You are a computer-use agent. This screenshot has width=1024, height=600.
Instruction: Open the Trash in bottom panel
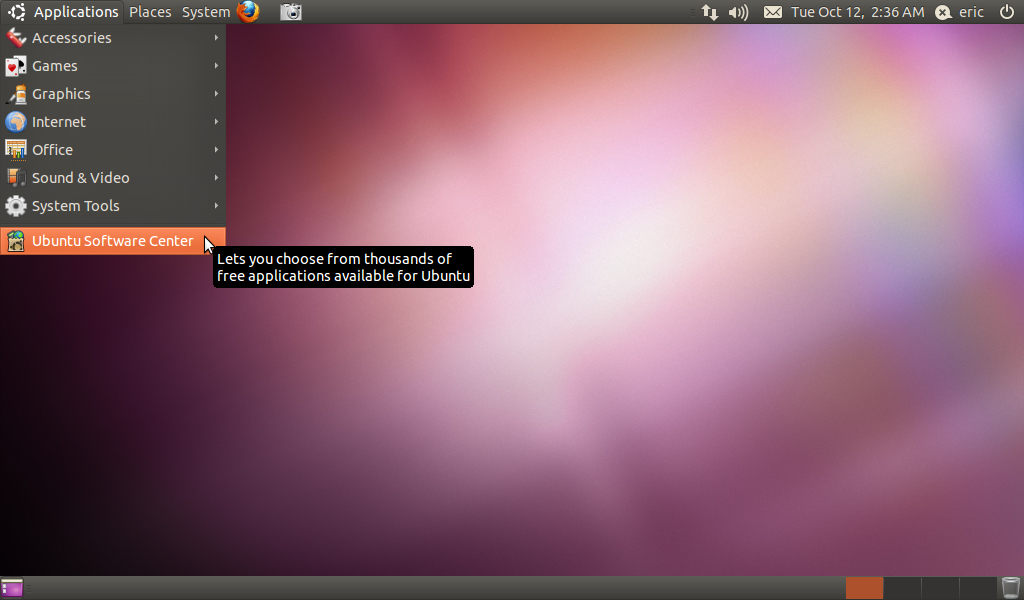click(x=1010, y=588)
